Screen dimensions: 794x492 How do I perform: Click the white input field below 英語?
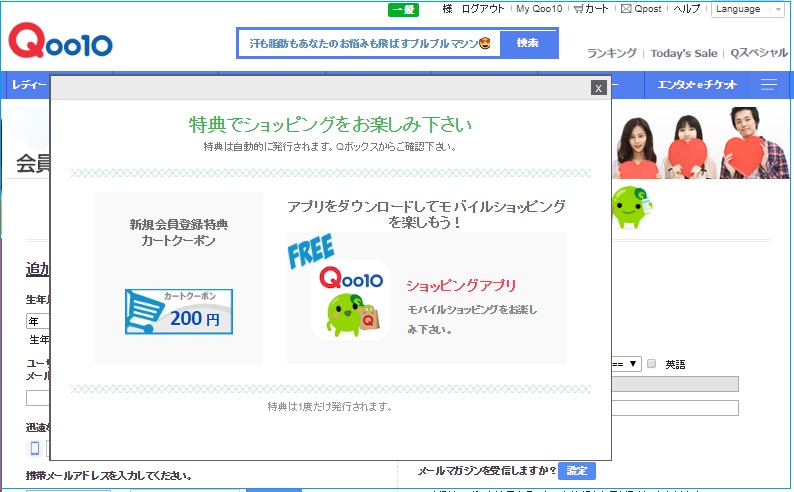point(675,407)
